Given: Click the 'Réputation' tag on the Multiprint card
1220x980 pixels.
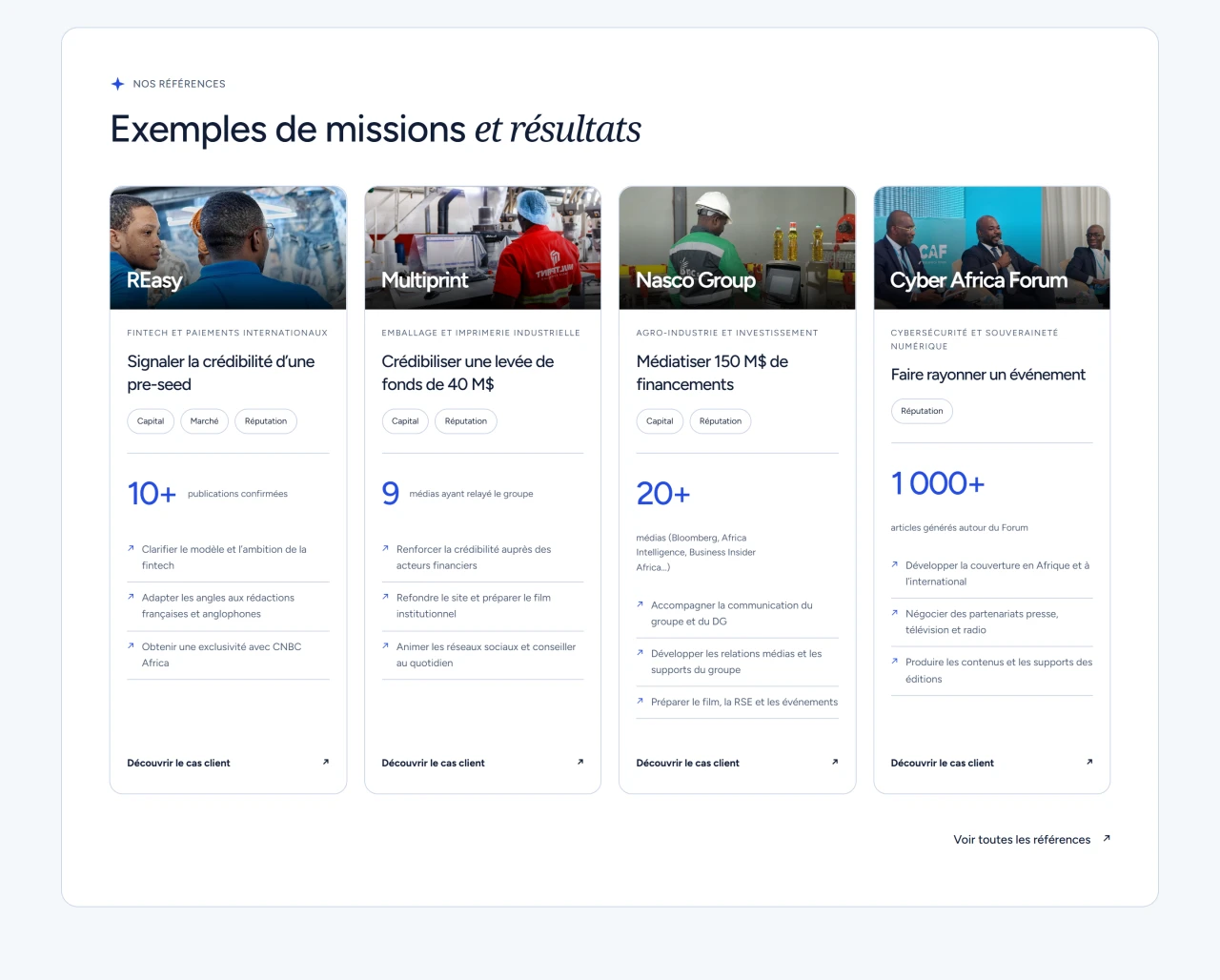Looking at the screenshot, I should click(x=466, y=421).
